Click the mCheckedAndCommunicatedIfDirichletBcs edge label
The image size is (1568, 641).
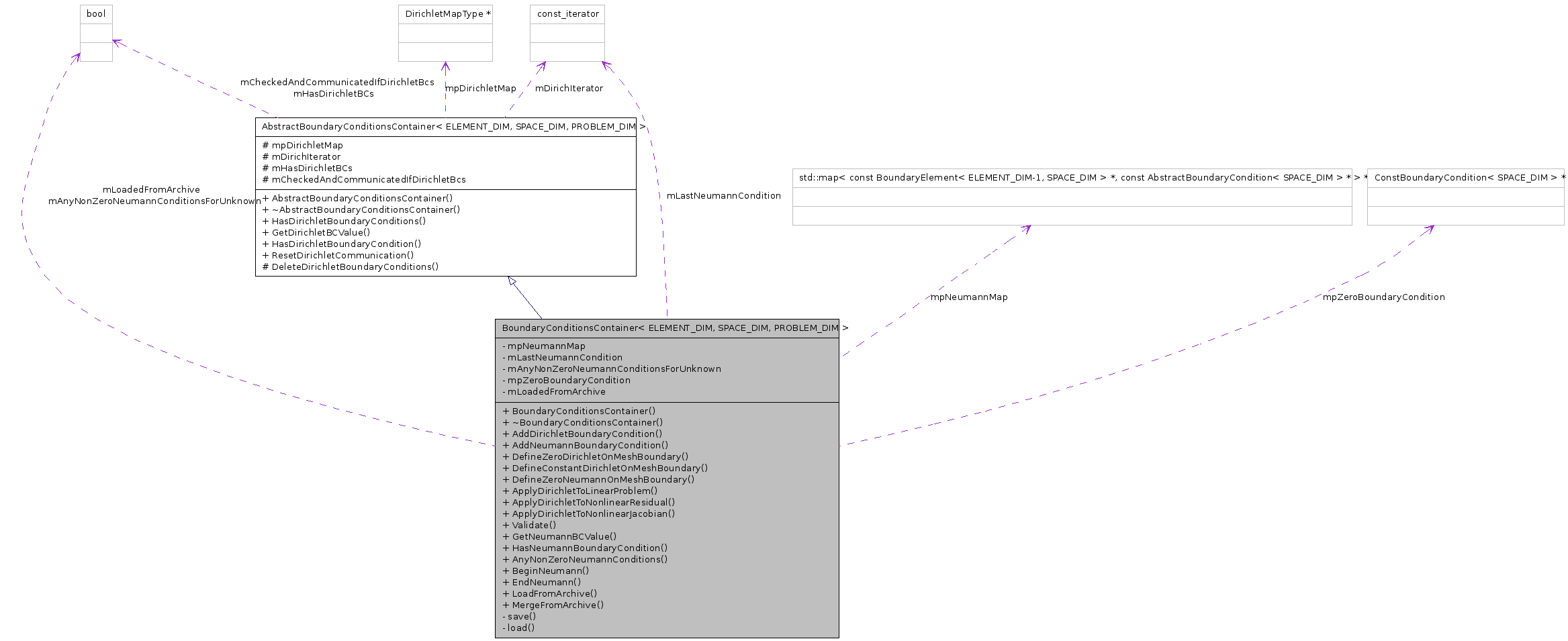(337, 83)
